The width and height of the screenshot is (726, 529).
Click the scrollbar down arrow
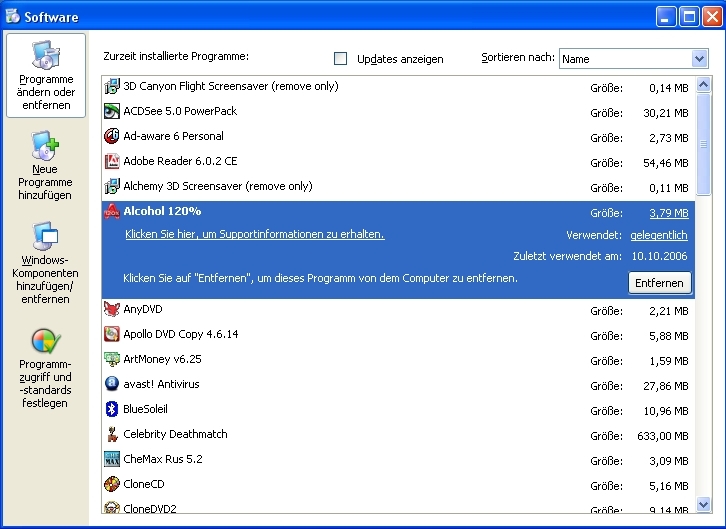(703, 504)
